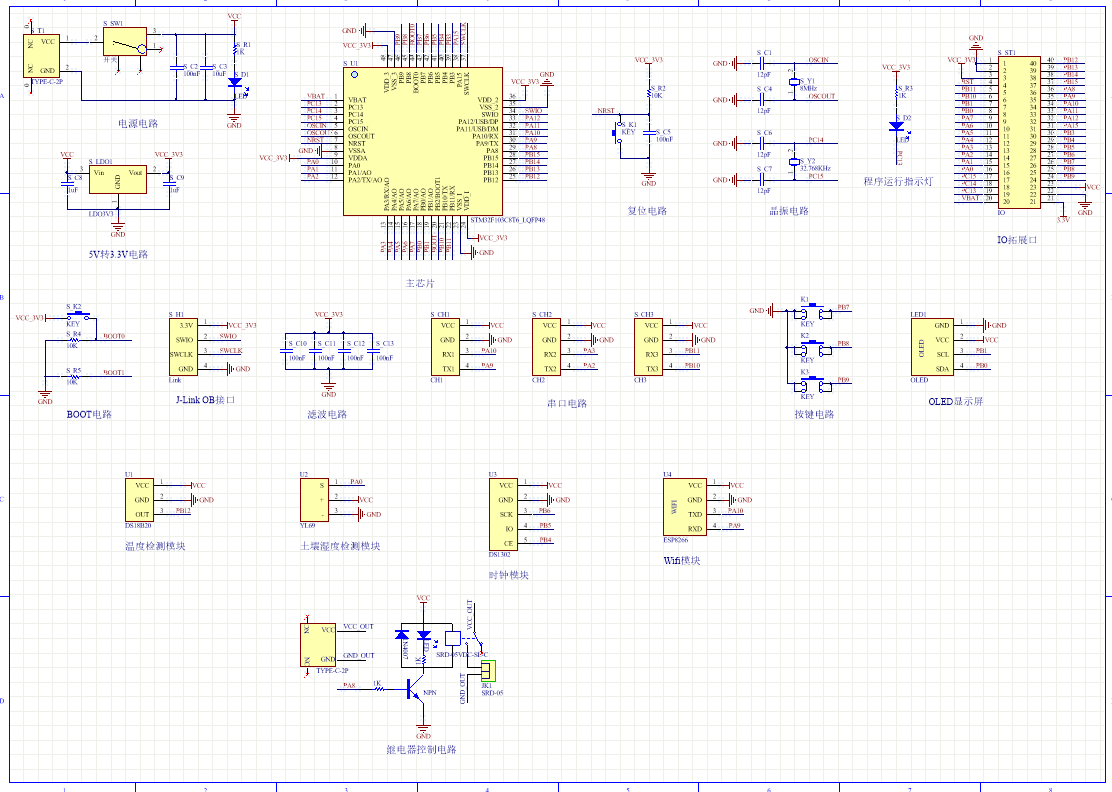Select the S_R5 10K BOOT1 resistor
The width and height of the screenshot is (1112, 792).
point(73,376)
